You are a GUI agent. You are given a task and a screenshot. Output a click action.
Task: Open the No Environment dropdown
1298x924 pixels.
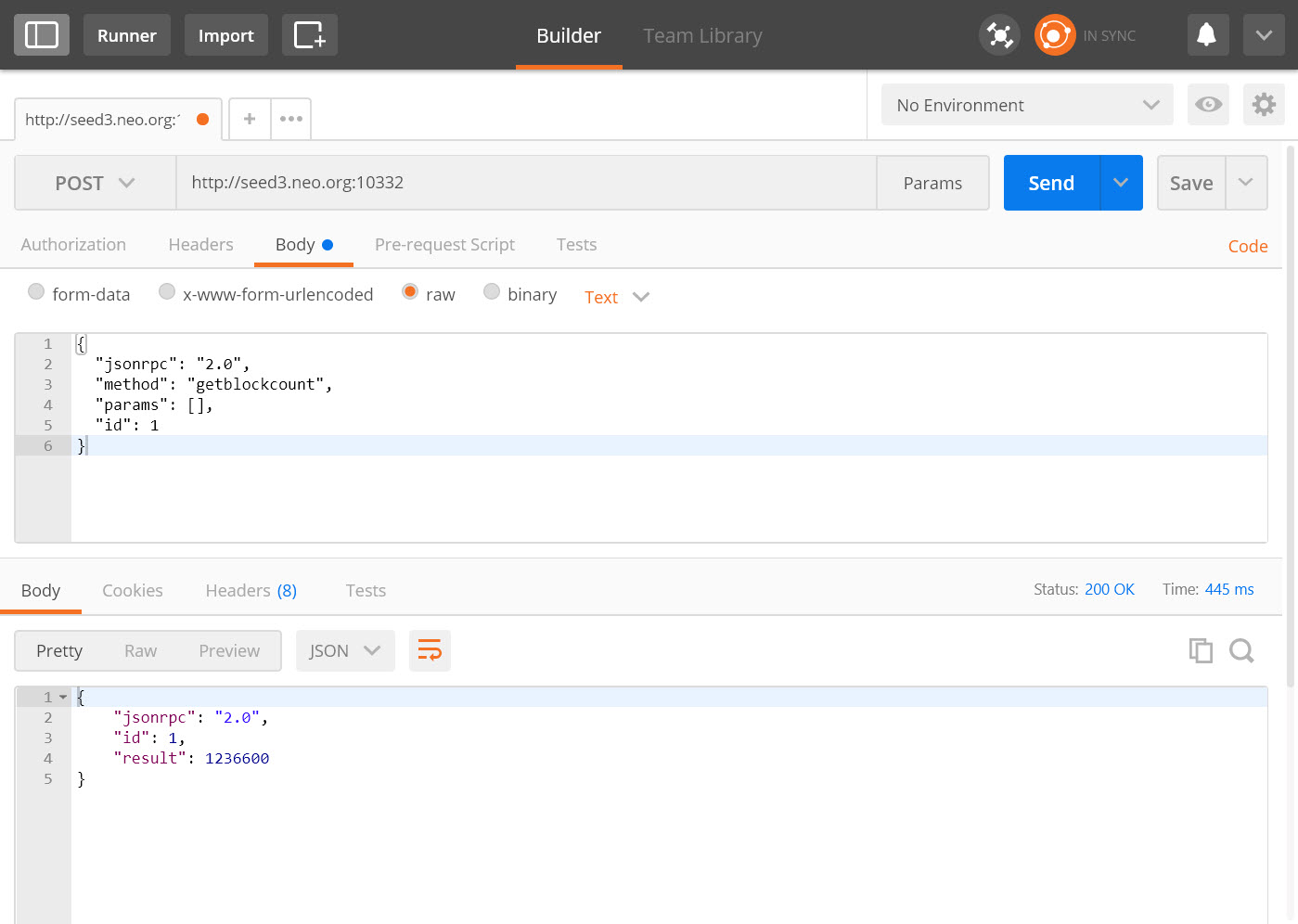coord(1027,105)
